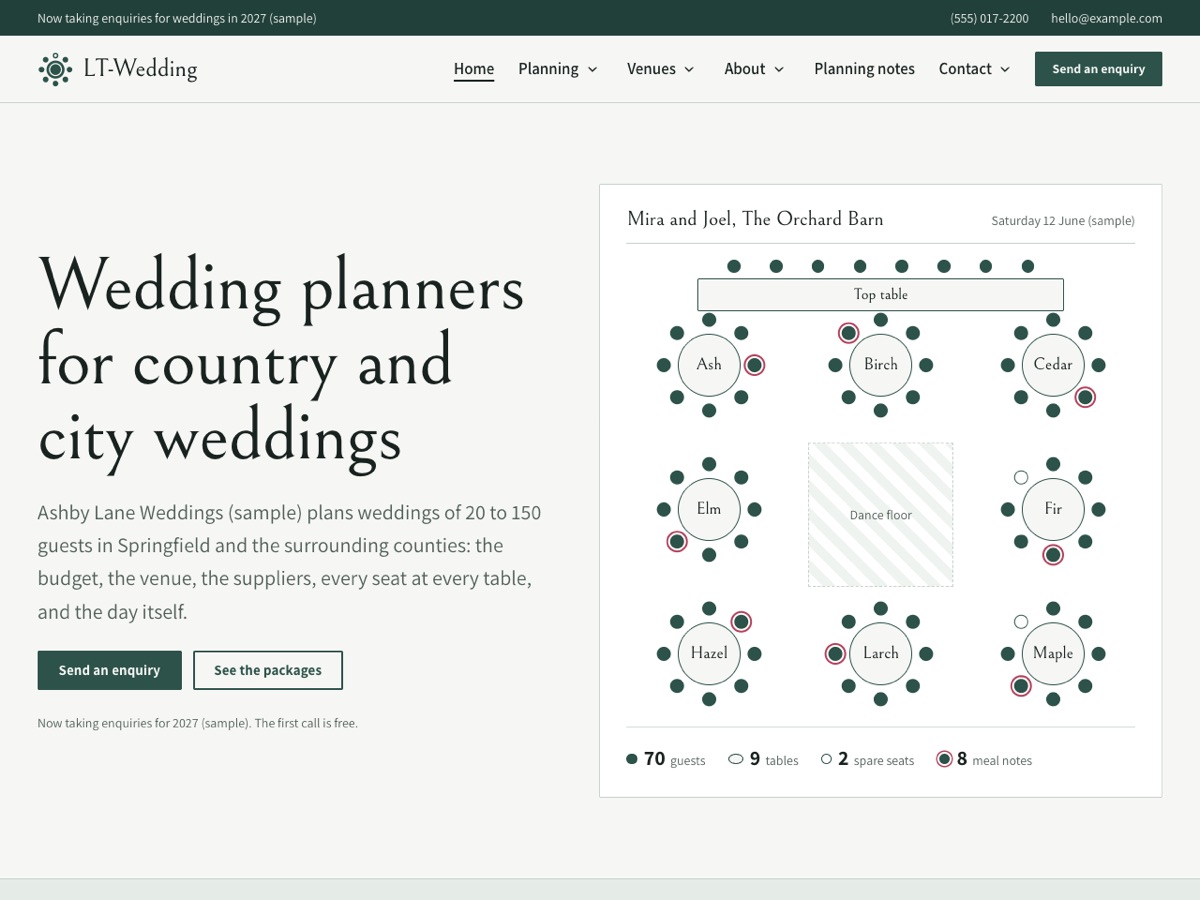
Task: Click the top announcement bar text
Action: tap(177, 18)
